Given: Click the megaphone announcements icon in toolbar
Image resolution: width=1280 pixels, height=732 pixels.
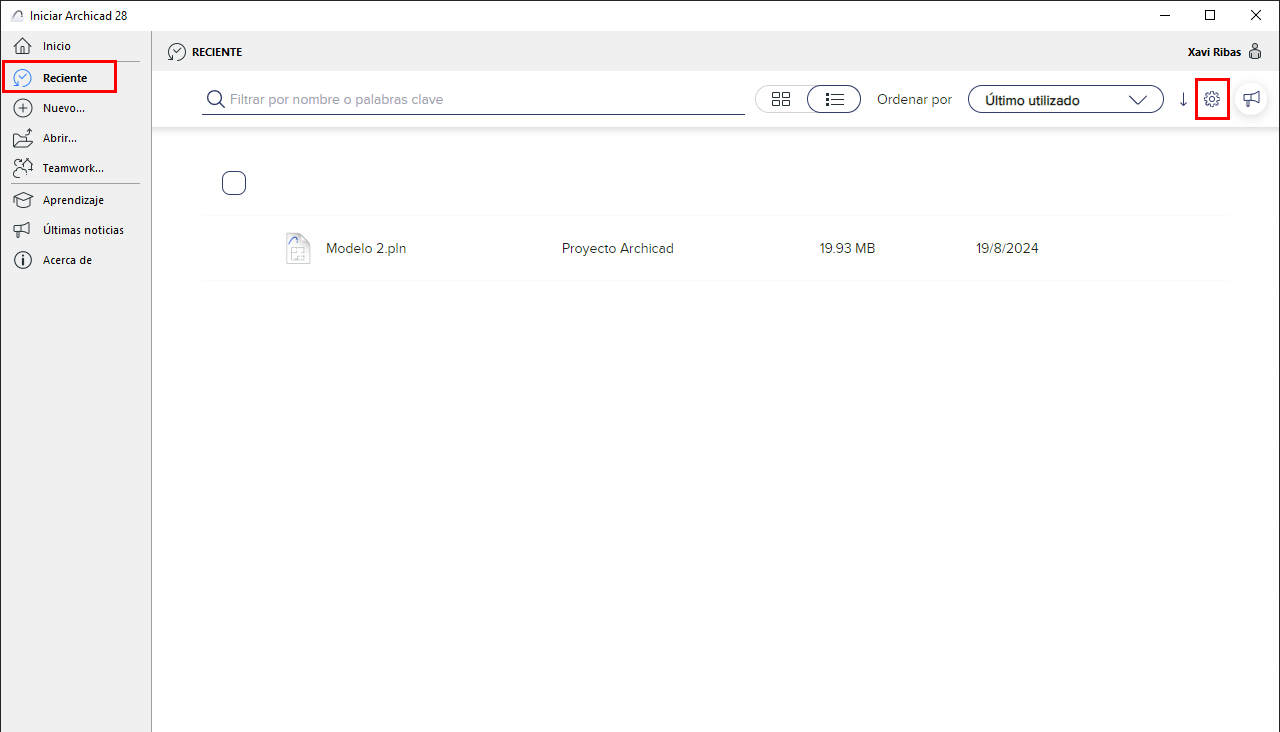Looking at the screenshot, I should (1251, 99).
